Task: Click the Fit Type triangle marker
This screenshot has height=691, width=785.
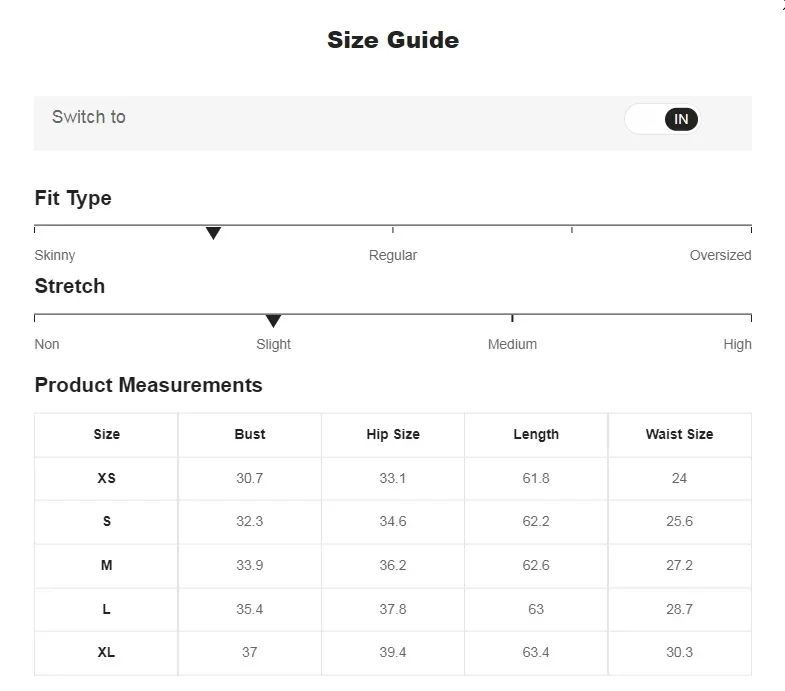Action: [213, 233]
